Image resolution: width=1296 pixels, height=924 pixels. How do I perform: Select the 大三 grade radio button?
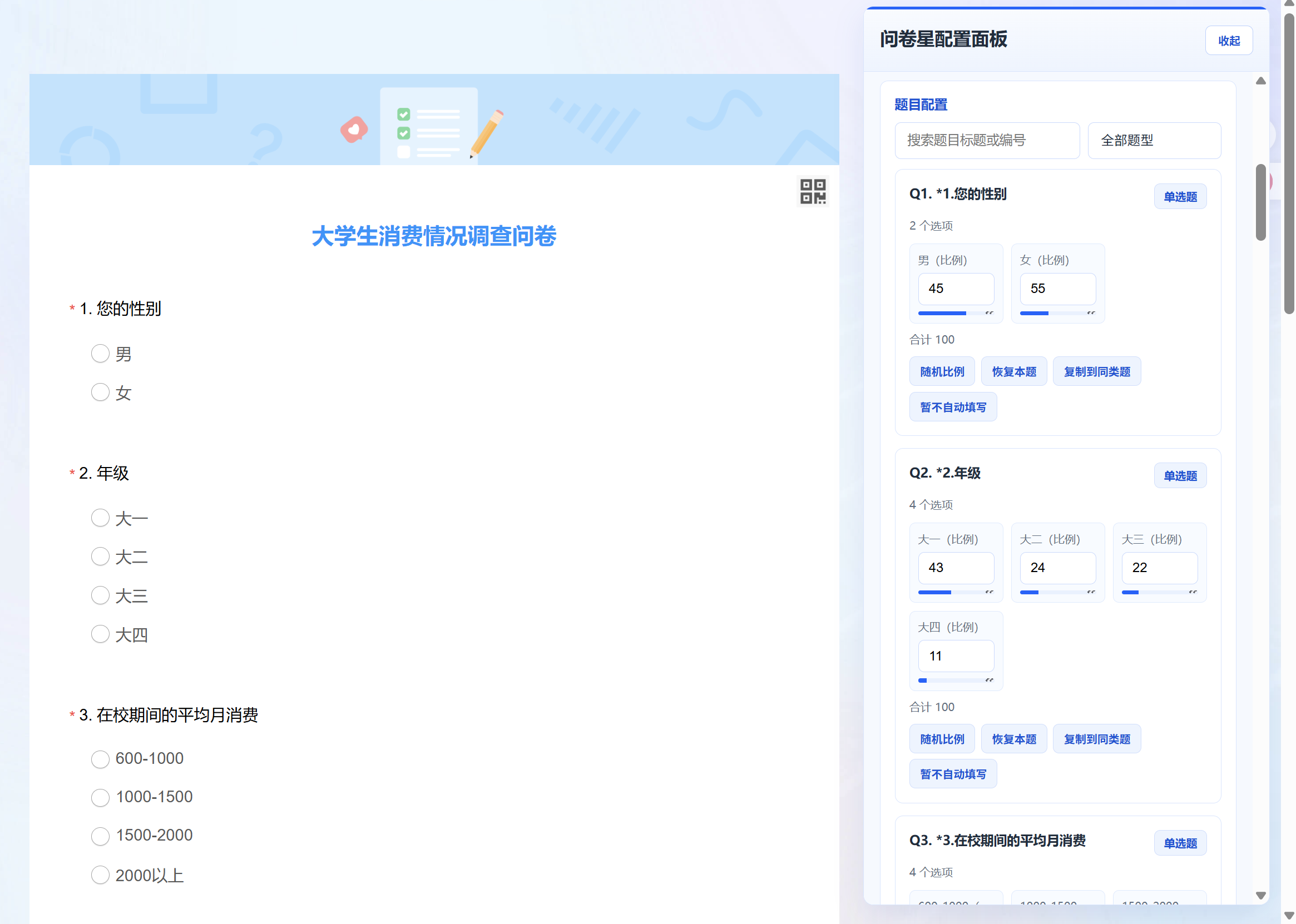100,595
